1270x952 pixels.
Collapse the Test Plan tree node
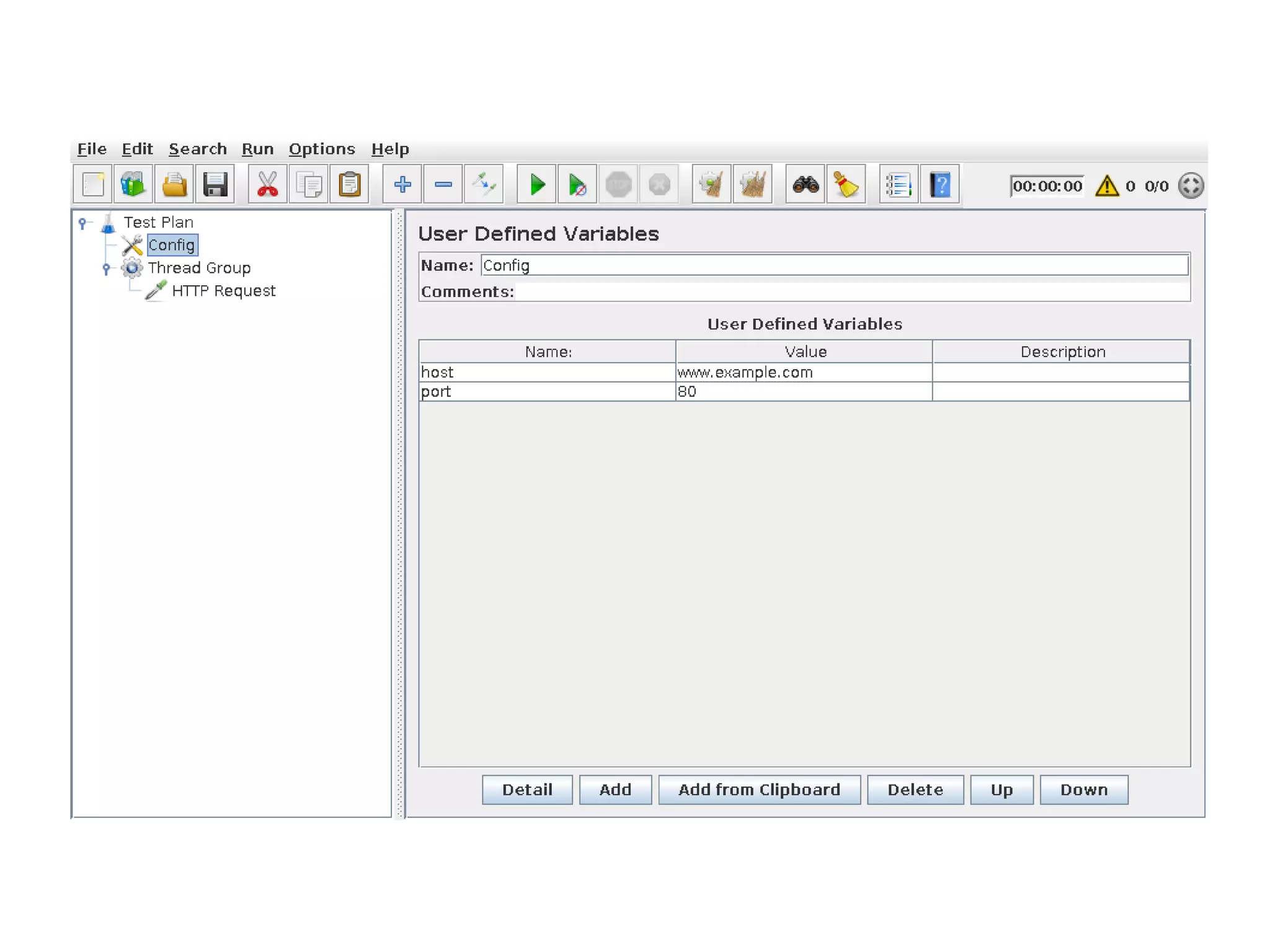pyautogui.click(x=82, y=223)
